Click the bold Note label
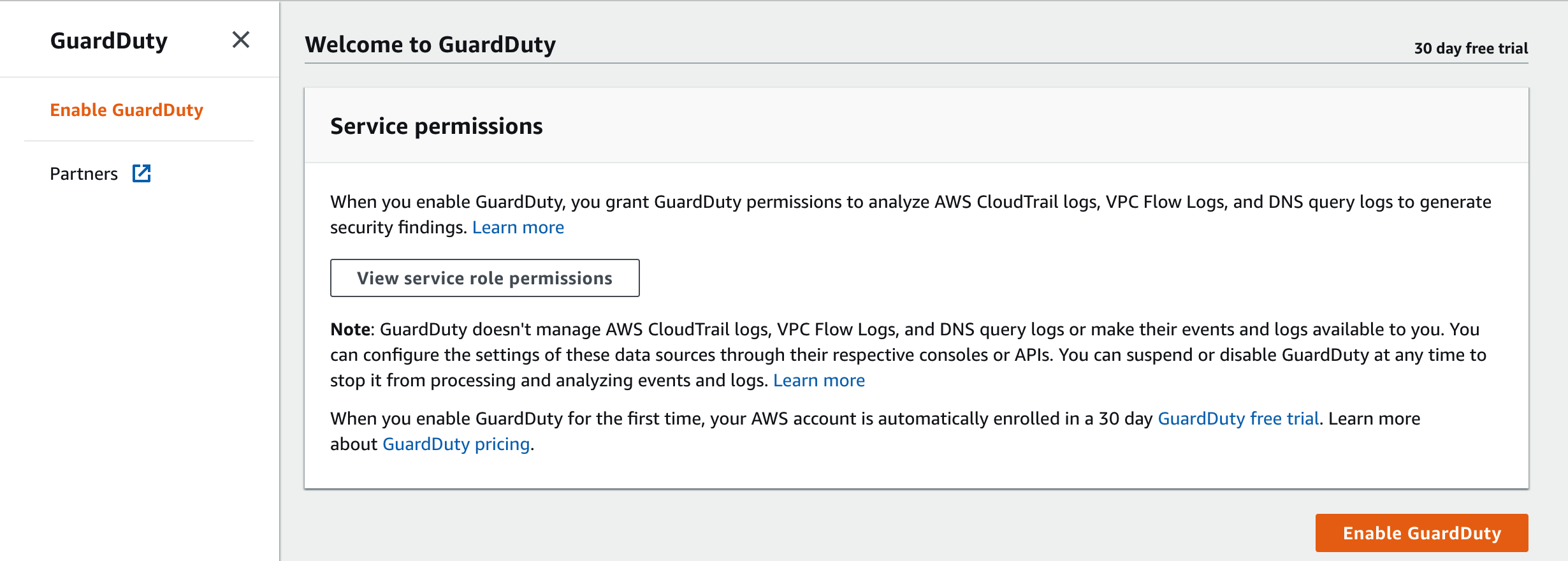The height and width of the screenshot is (561, 1568). click(351, 330)
